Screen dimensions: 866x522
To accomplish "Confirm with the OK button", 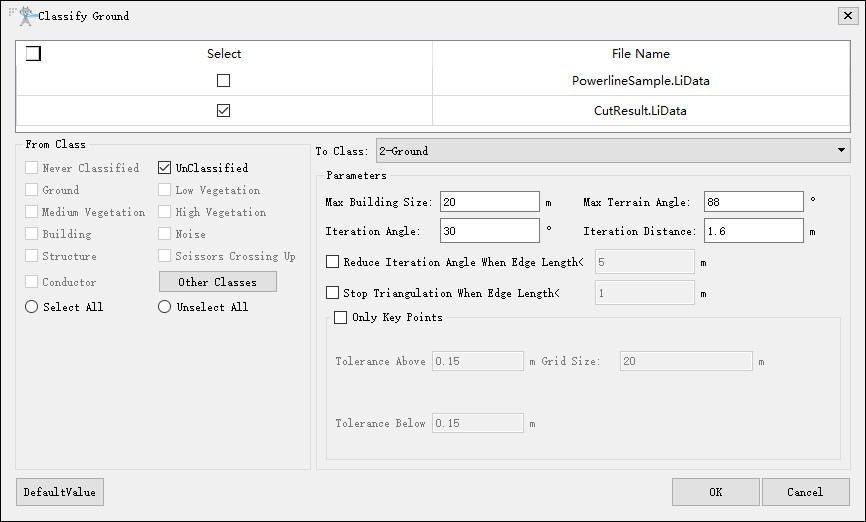I will [x=715, y=492].
